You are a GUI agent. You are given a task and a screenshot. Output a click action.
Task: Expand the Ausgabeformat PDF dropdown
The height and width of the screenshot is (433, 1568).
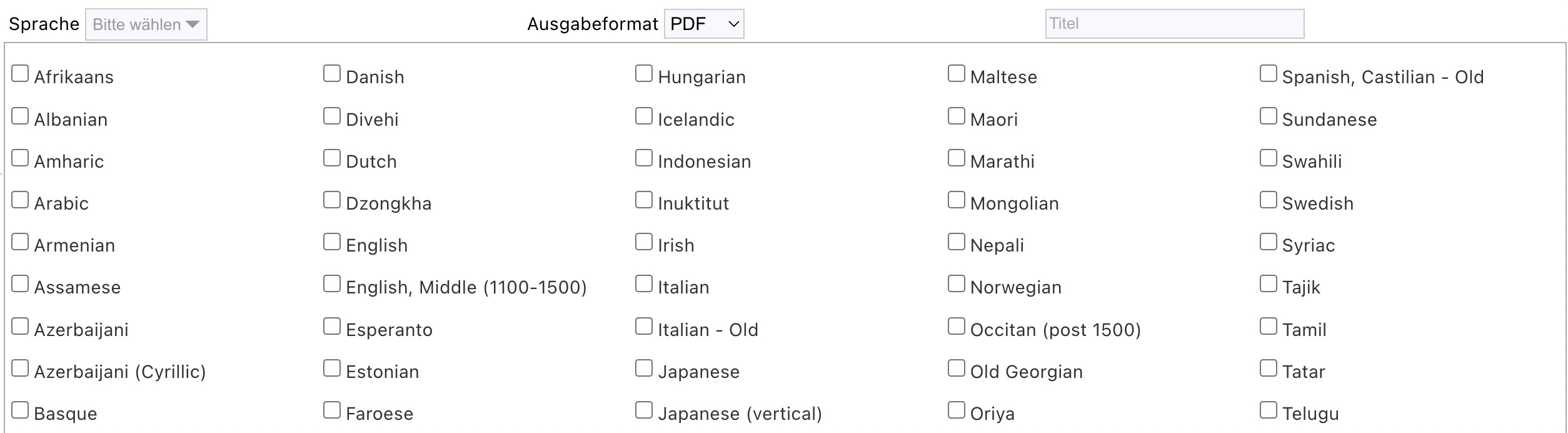tap(704, 24)
